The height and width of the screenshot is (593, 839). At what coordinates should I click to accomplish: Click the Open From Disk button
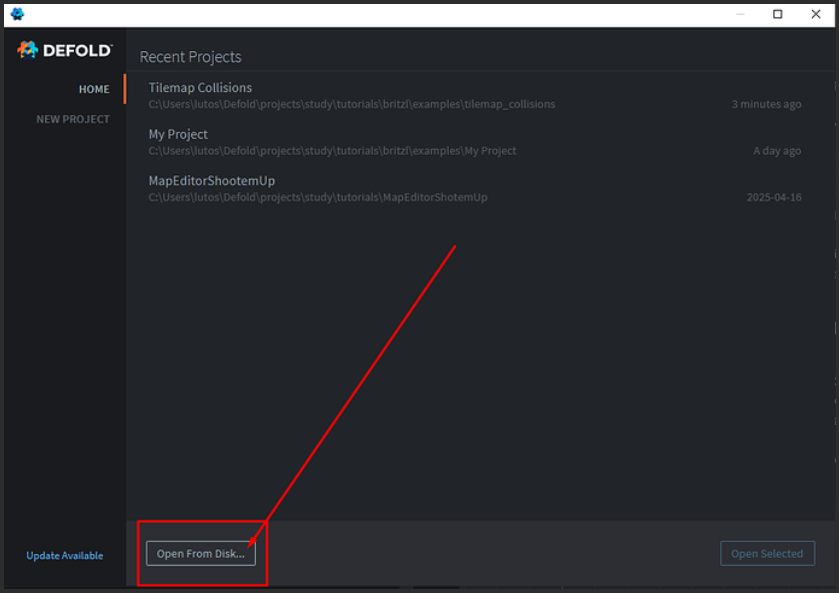click(x=201, y=553)
